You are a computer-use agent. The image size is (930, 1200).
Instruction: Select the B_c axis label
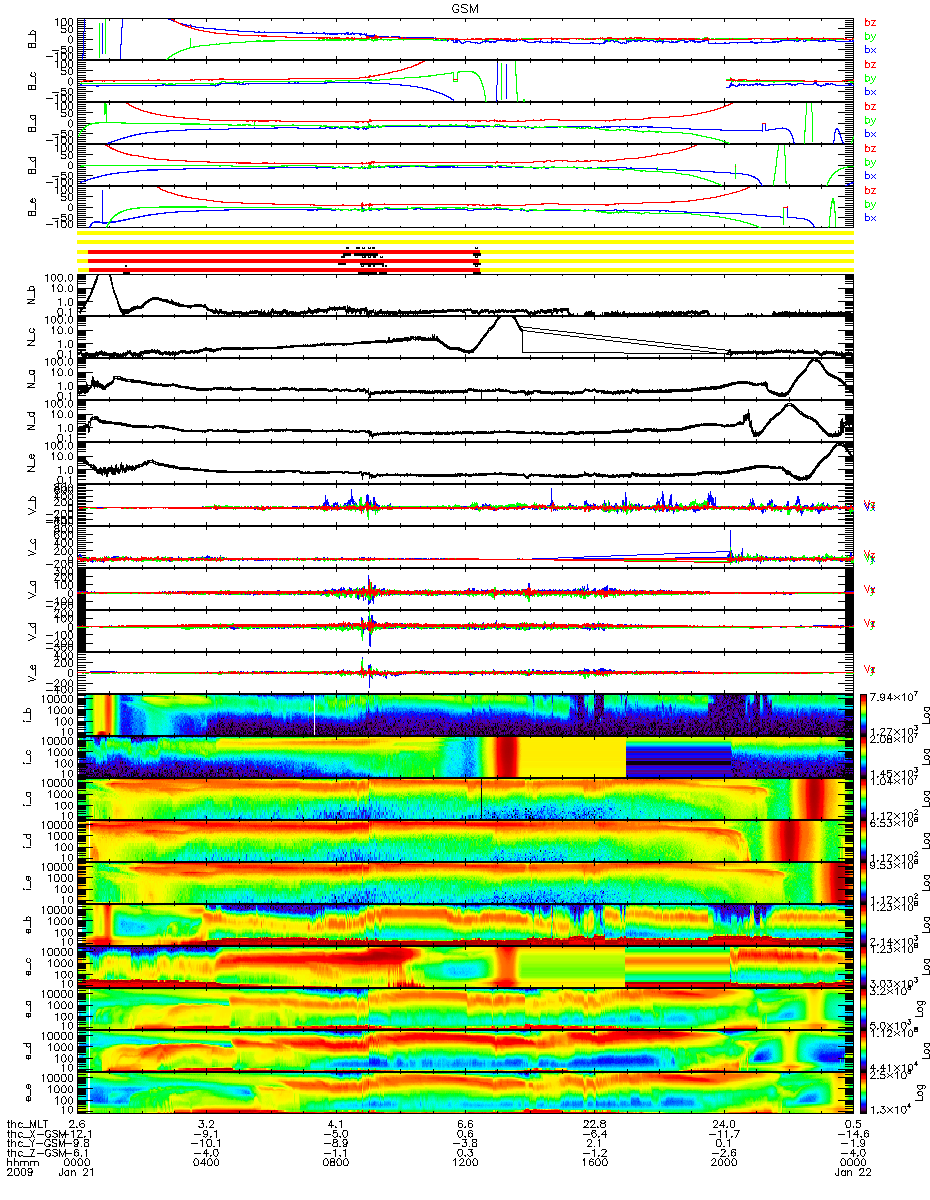[x=32, y=80]
